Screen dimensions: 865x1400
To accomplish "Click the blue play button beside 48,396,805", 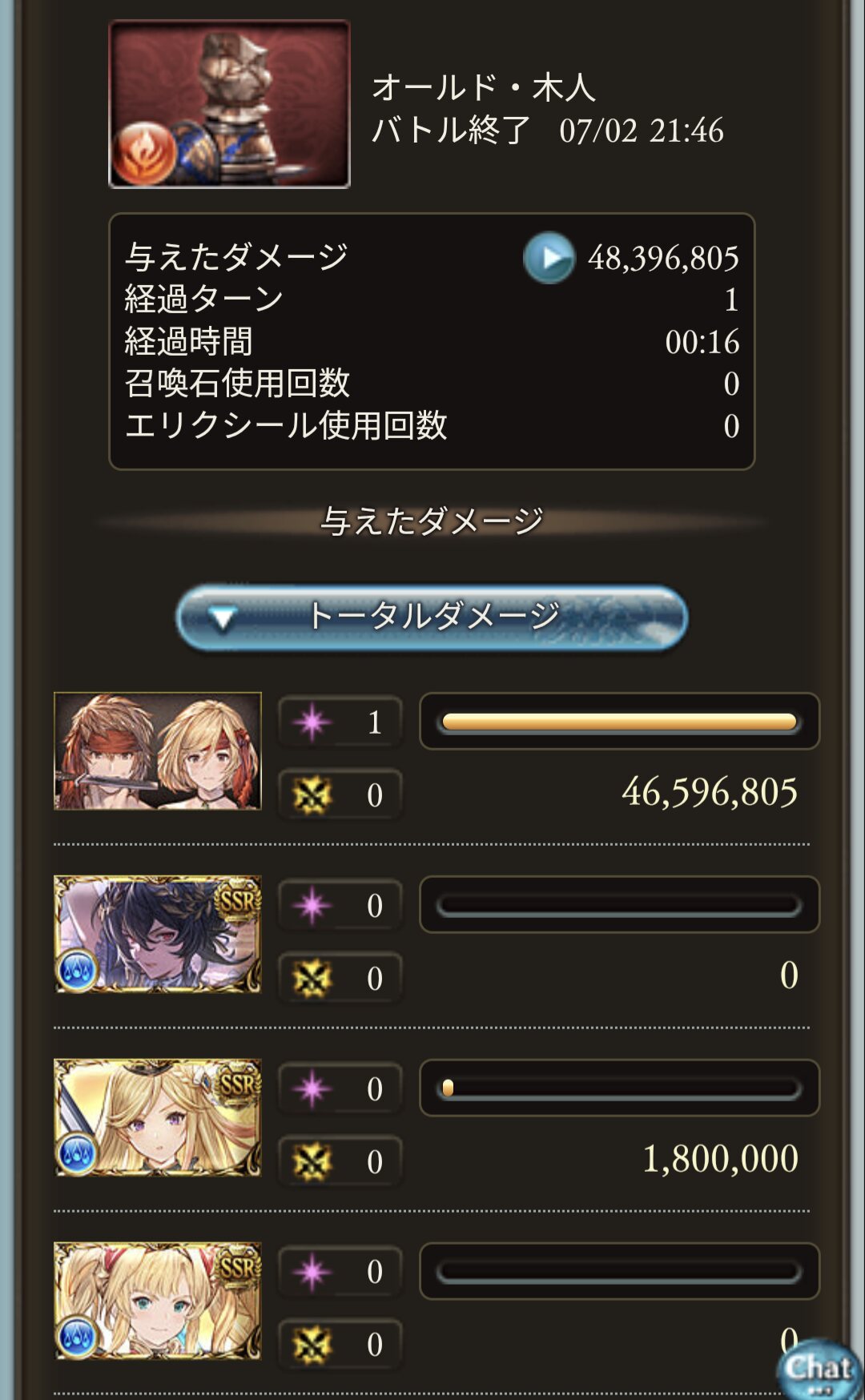I will 549,258.
